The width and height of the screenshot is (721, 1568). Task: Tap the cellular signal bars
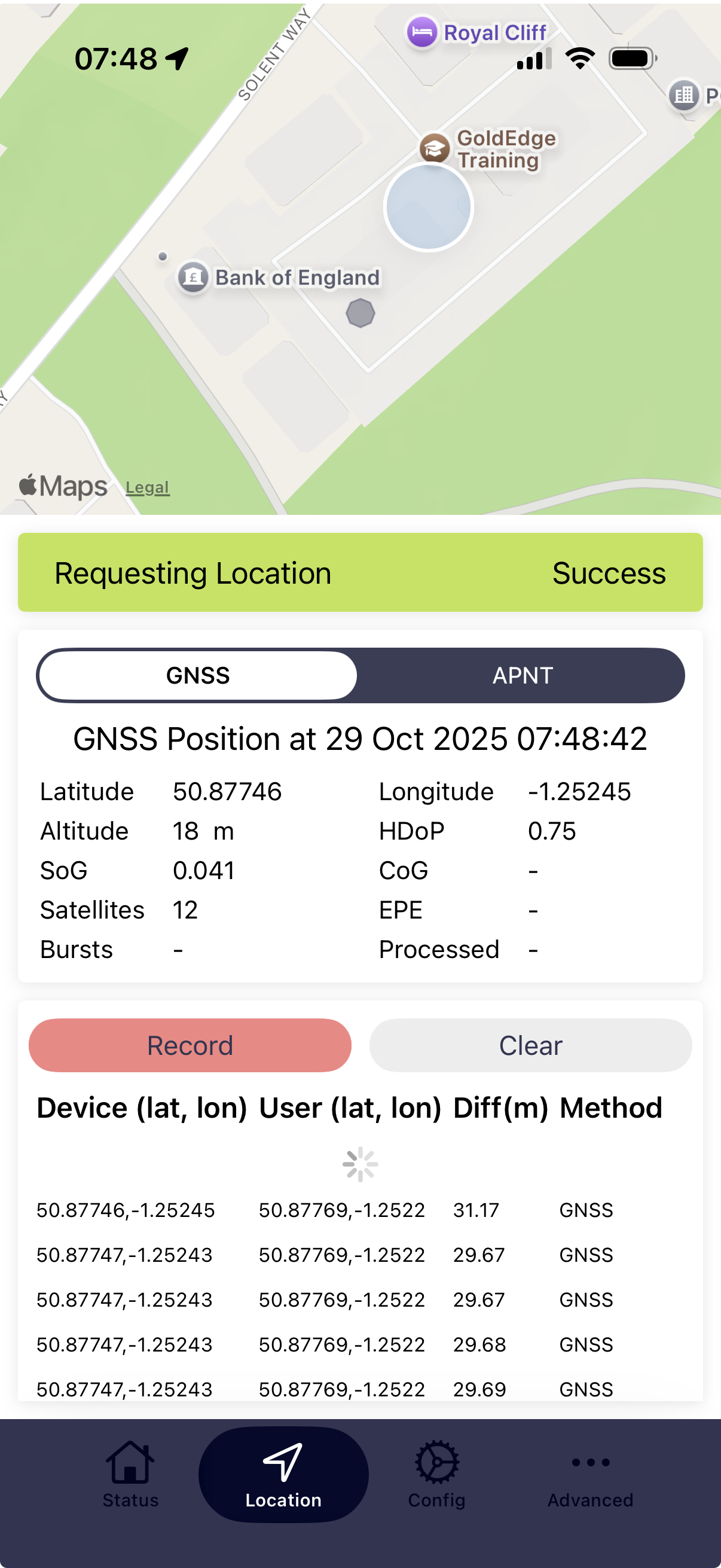click(534, 59)
